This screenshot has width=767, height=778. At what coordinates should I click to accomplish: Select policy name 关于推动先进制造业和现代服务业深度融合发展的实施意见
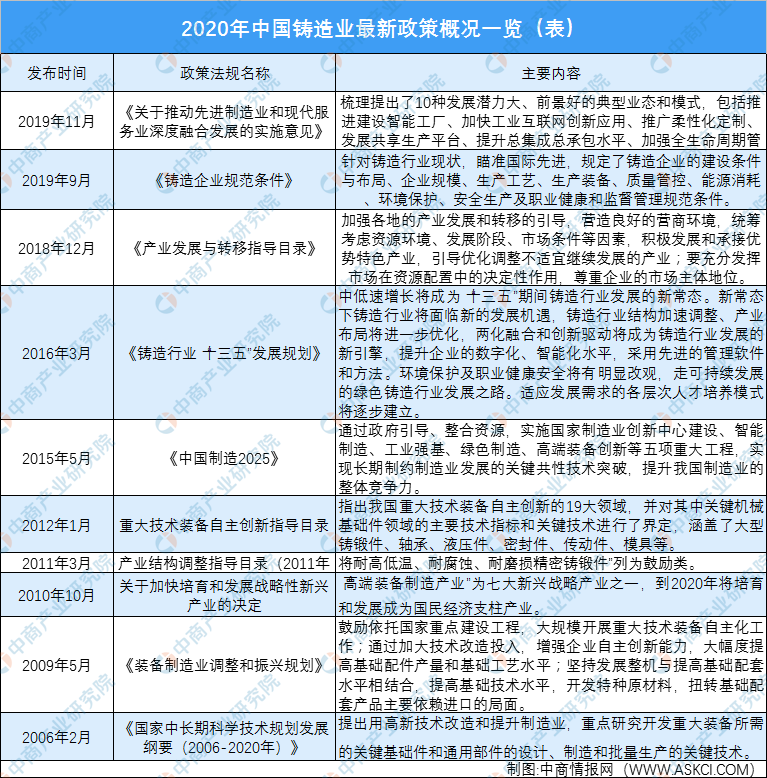225,122
